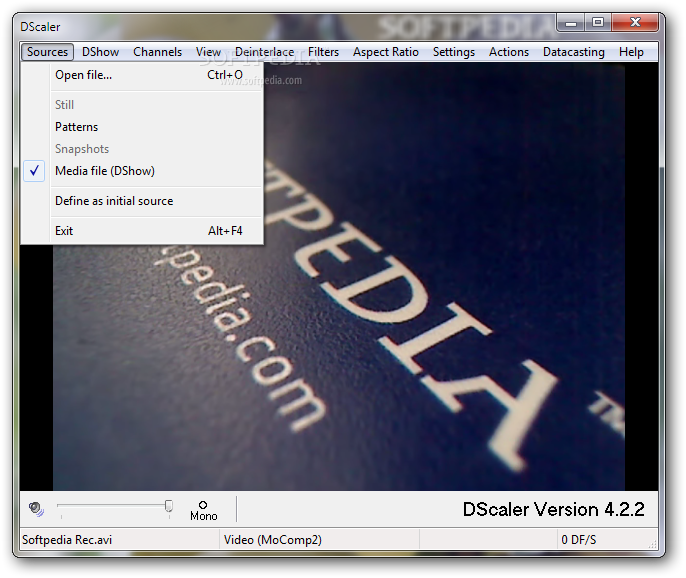Click the window resize grip
Screen dimensions: 686x578
[653, 544]
